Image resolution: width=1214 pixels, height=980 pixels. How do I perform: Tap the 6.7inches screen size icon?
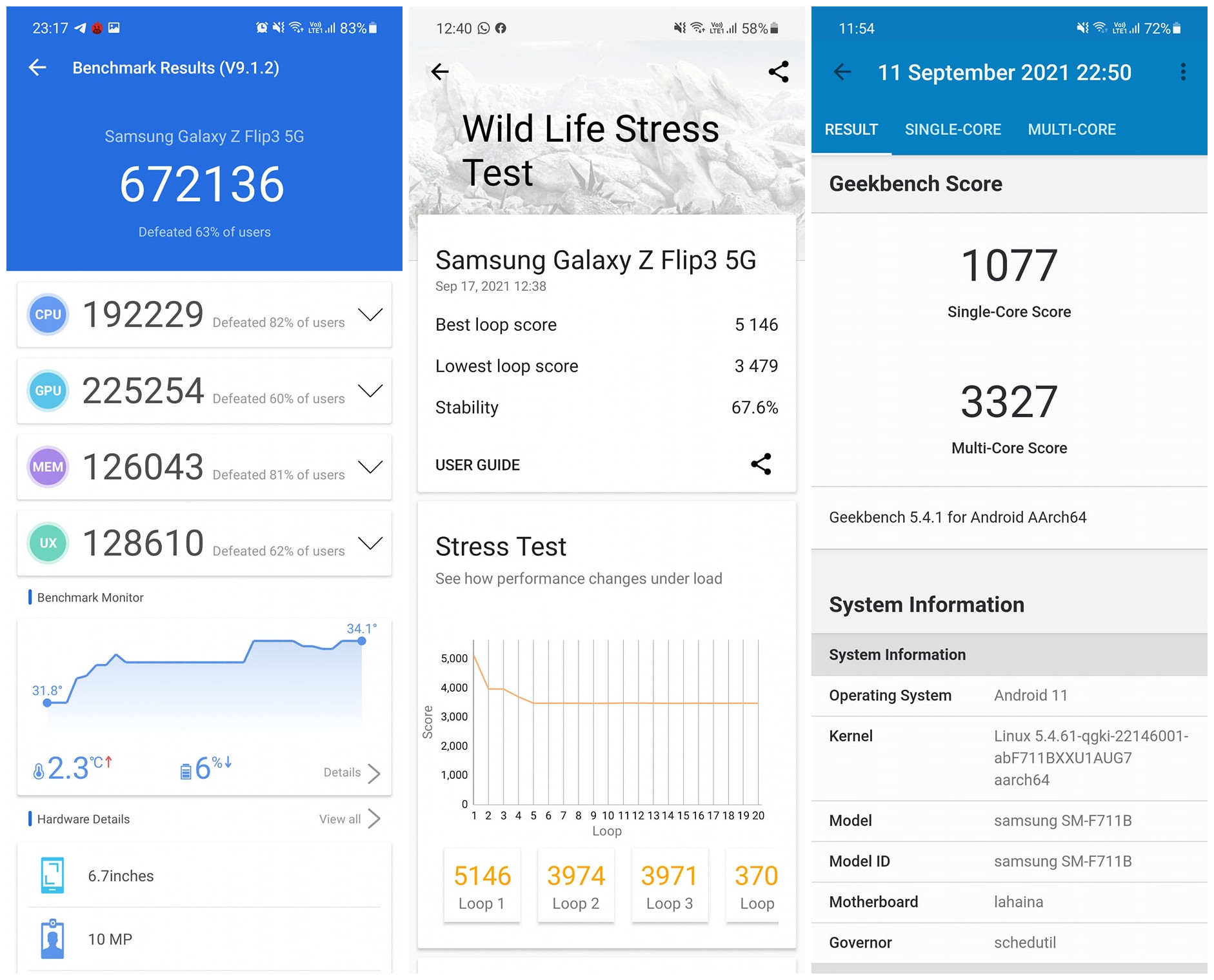[52, 875]
